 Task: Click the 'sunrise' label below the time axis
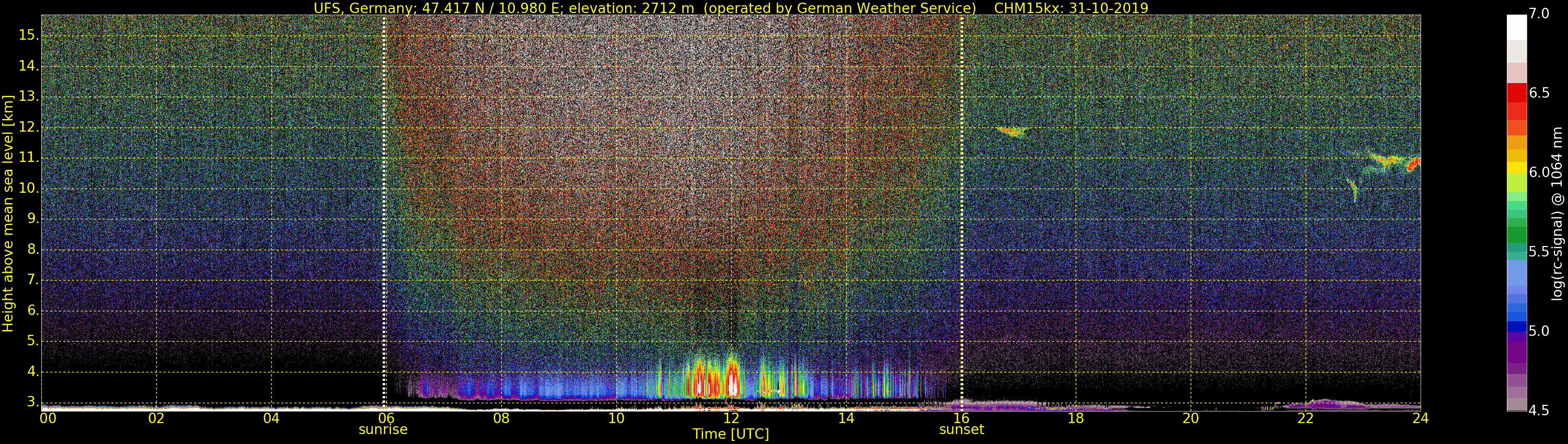pos(383,429)
